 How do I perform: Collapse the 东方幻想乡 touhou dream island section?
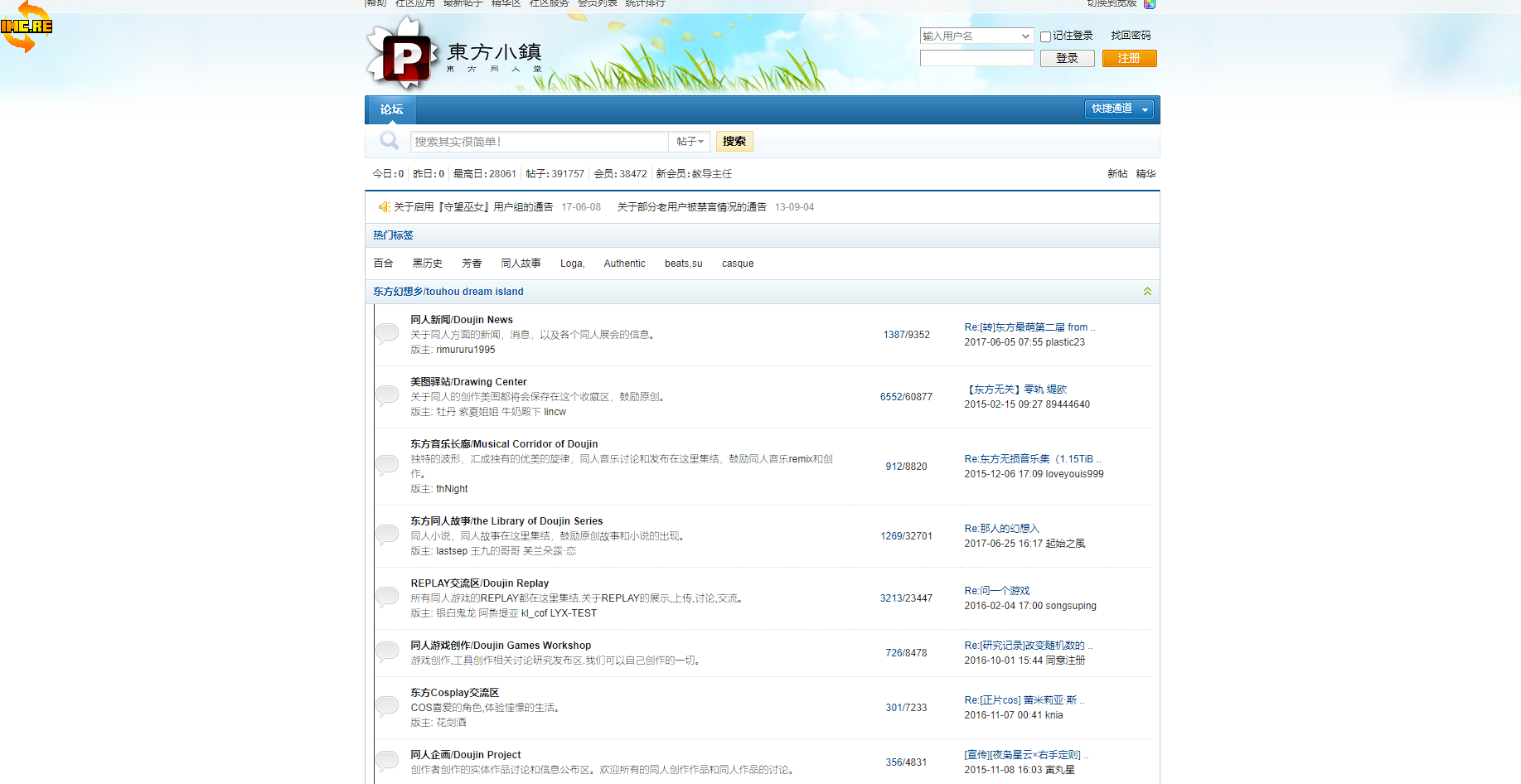[x=1147, y=292]
